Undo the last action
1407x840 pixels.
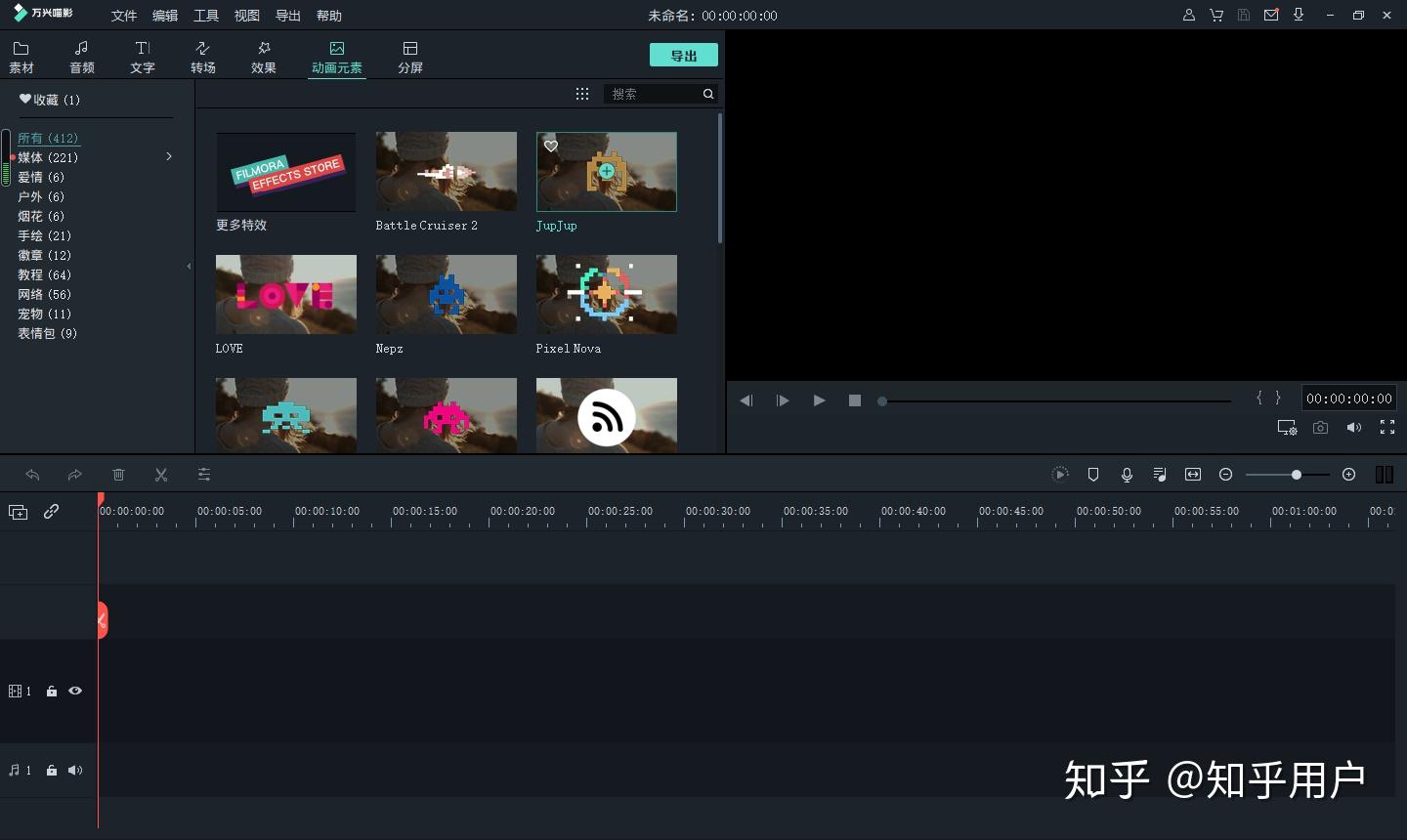pos(32,475)
